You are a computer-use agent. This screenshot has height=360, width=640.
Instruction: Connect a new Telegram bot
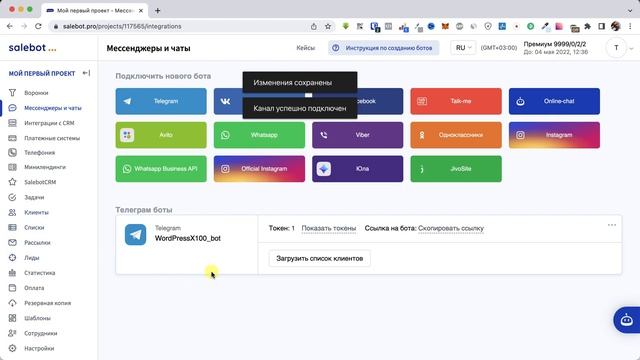click(161, 101)
